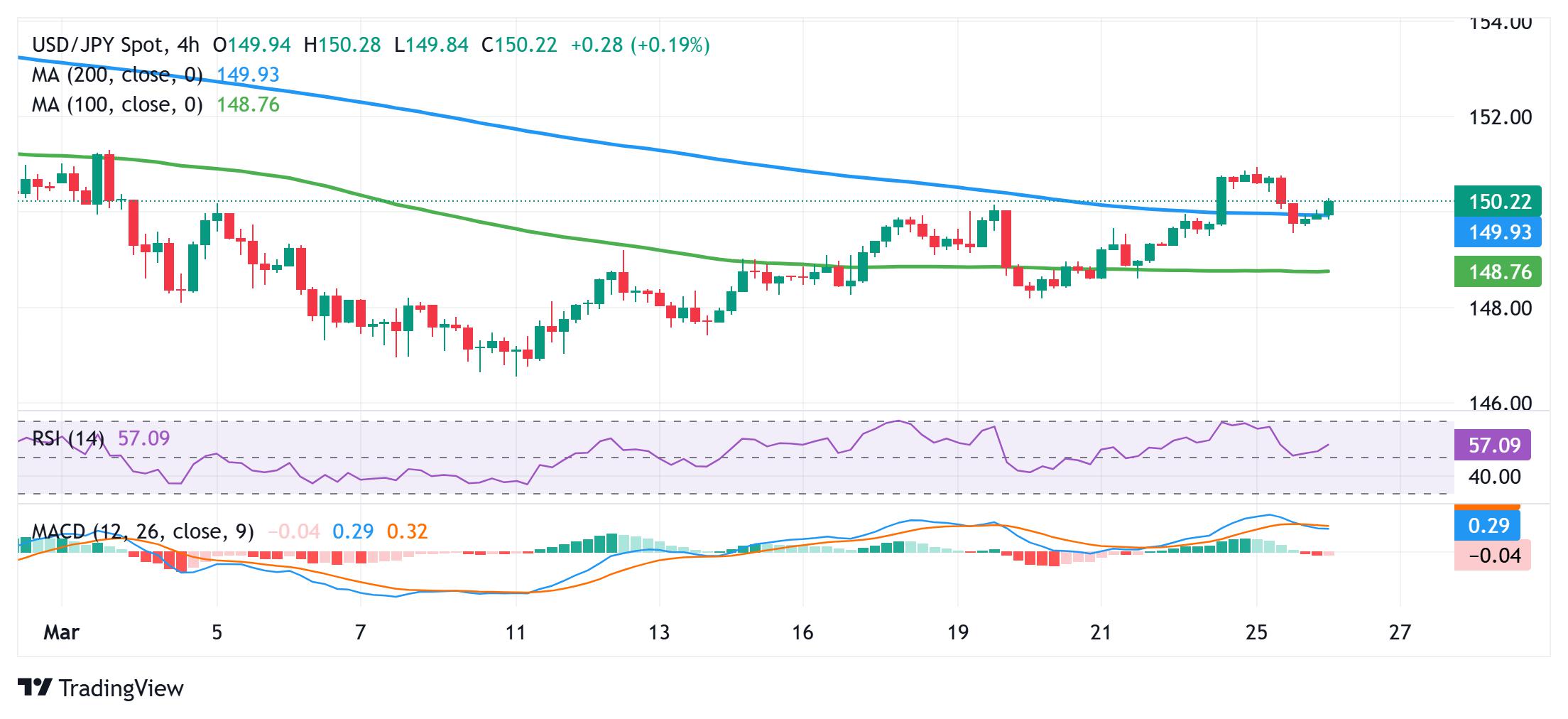Click the 152.00 price axis label
The height and width of the screenshot is (719, 1568).
click(x=1500, y=117)
